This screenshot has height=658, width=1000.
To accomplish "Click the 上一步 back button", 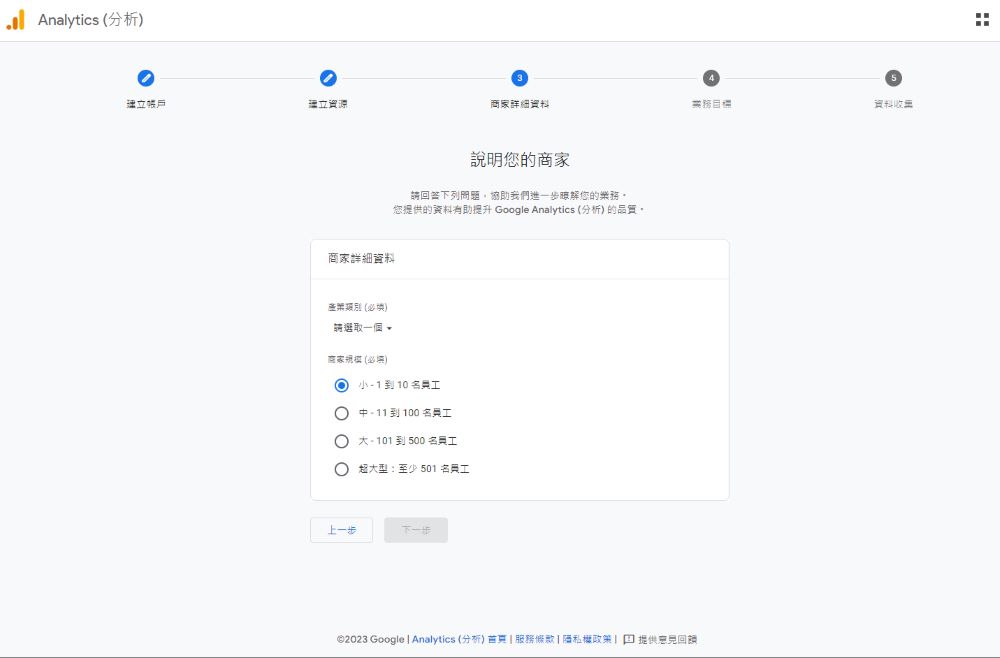I will 342,530.
